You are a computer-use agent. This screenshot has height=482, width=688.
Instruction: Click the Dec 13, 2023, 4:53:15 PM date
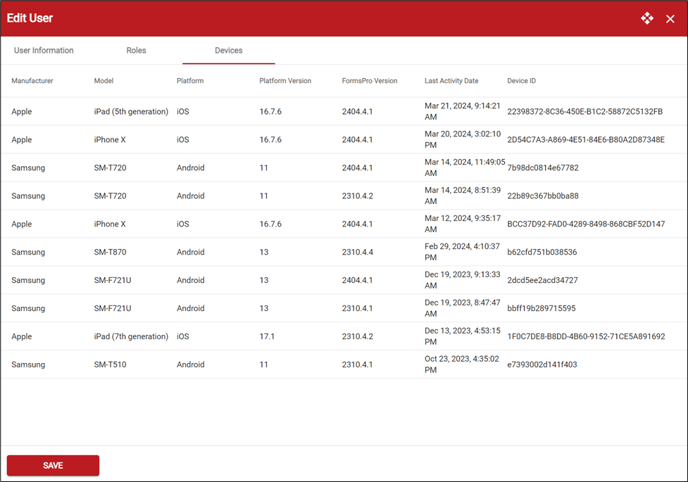(462, 336)
